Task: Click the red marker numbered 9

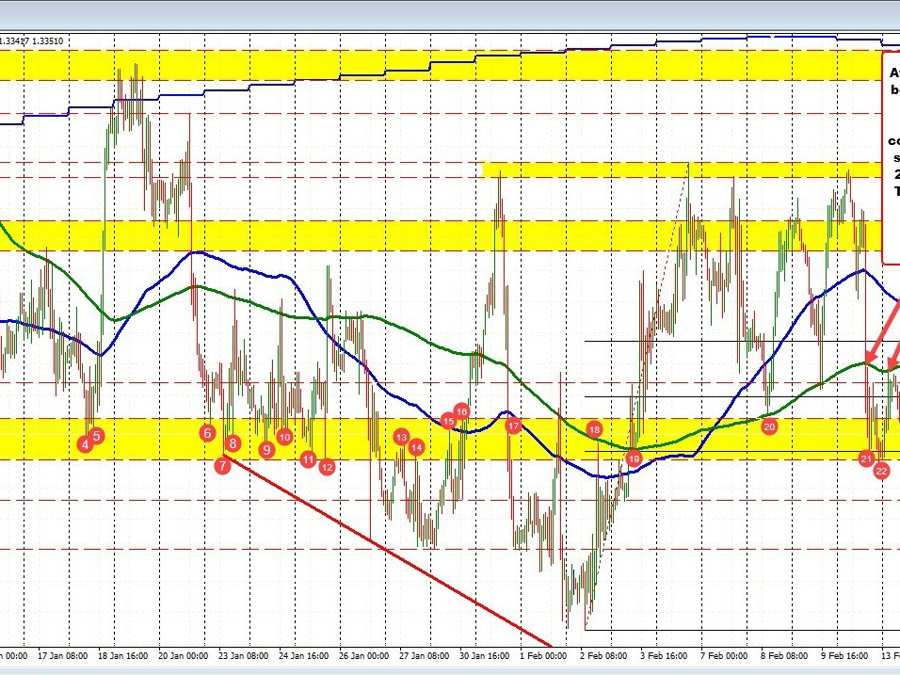Action: (x=267, y=450)
